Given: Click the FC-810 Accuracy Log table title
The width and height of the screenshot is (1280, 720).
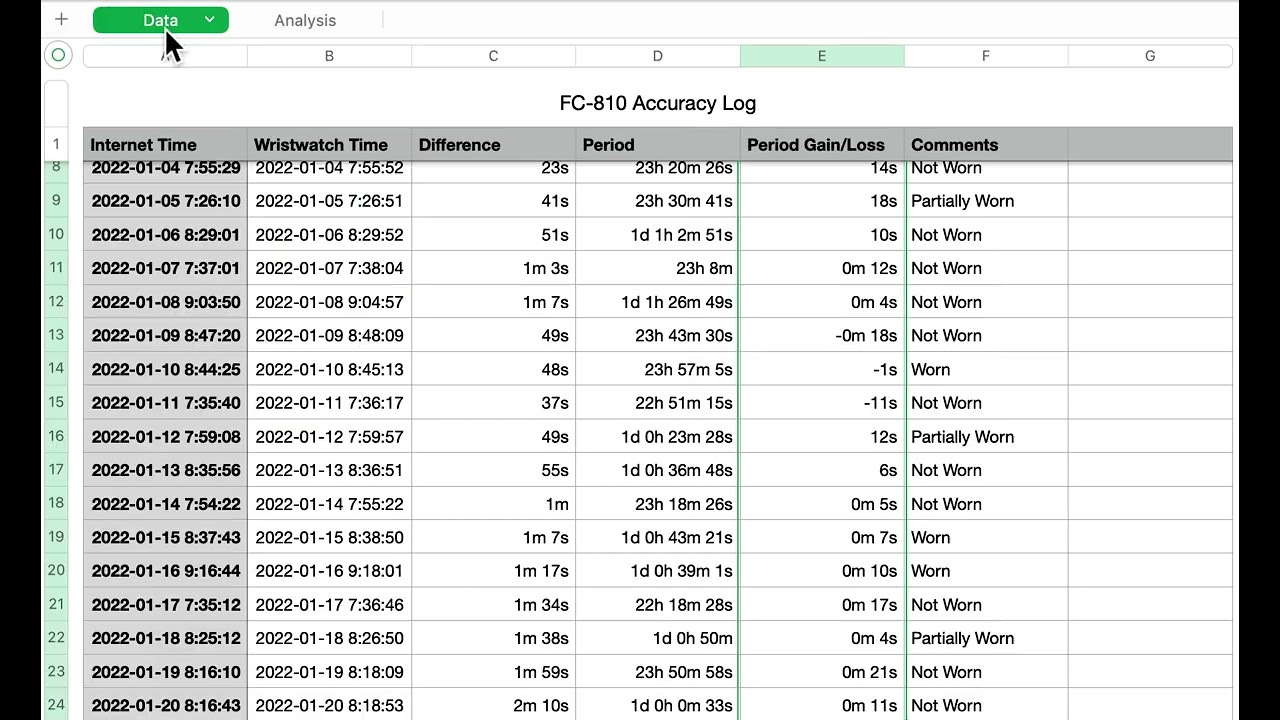Looking at the screenshot, I should pyautogui.click(x=657, y=103).
